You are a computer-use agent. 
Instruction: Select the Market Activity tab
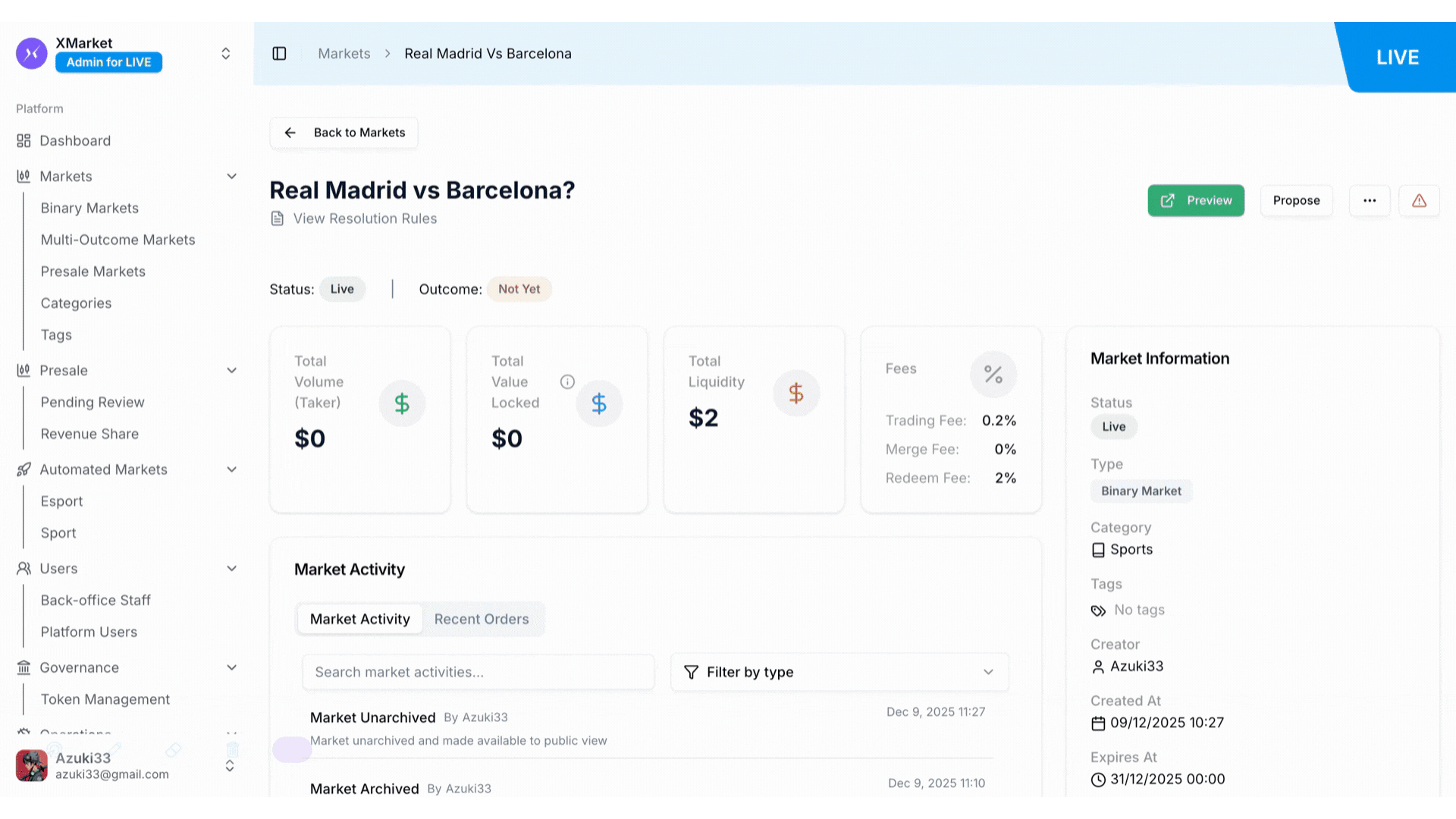pyautogui.click(x=359, y=620)
